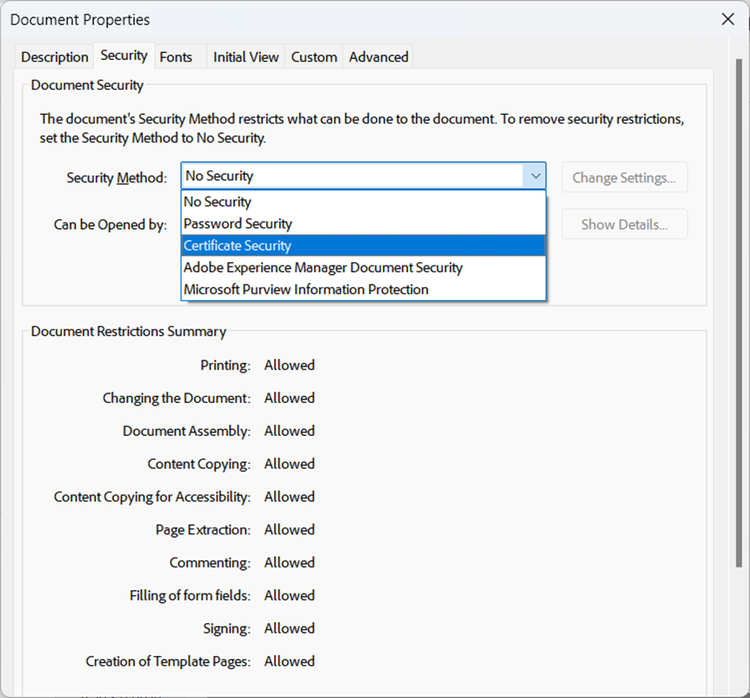Click the Signing Allowed value
This screenshot has height=698, width=750.
point(289,628)
